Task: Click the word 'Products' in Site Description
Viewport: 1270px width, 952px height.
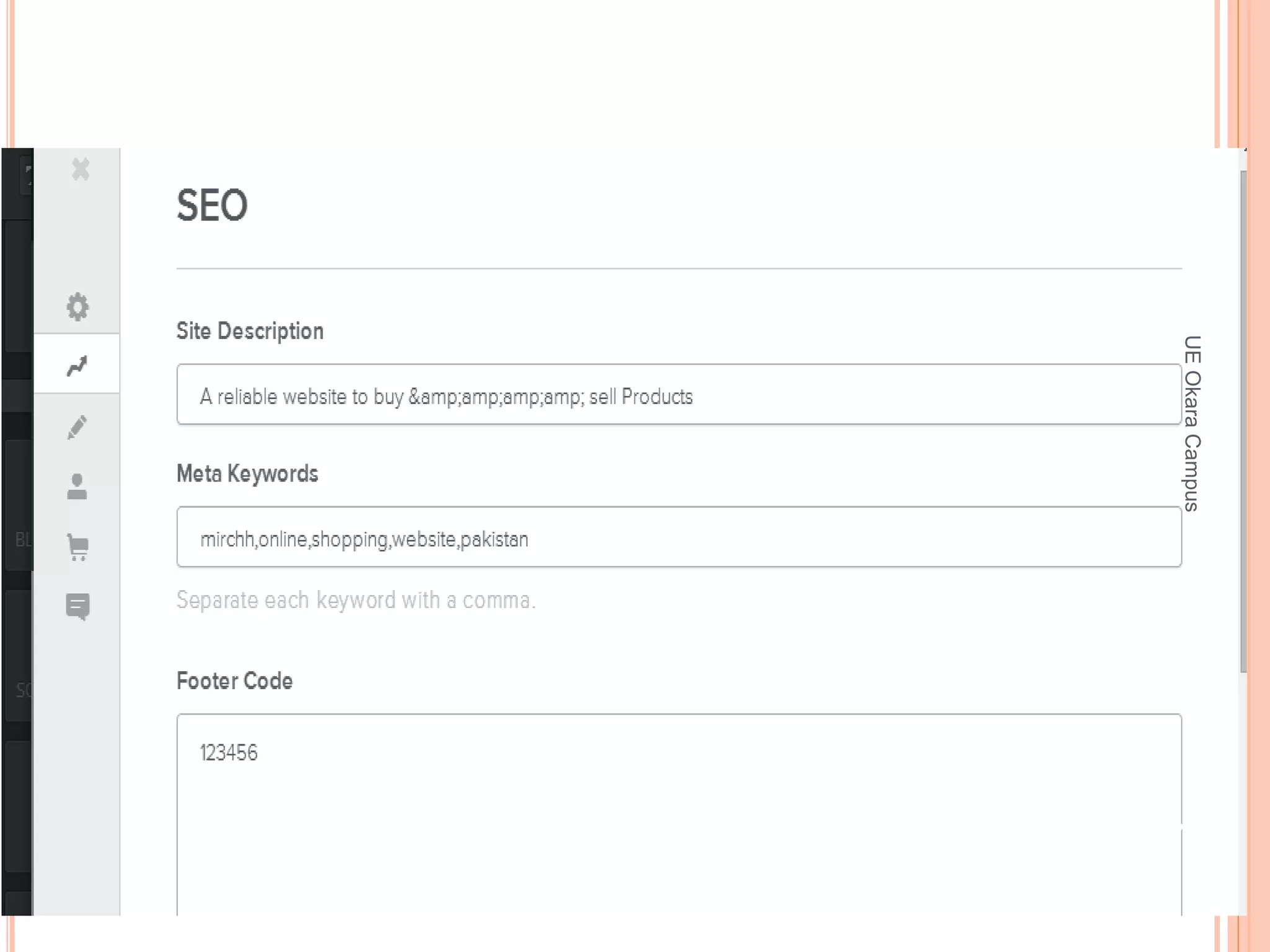Action: point(657,397)
